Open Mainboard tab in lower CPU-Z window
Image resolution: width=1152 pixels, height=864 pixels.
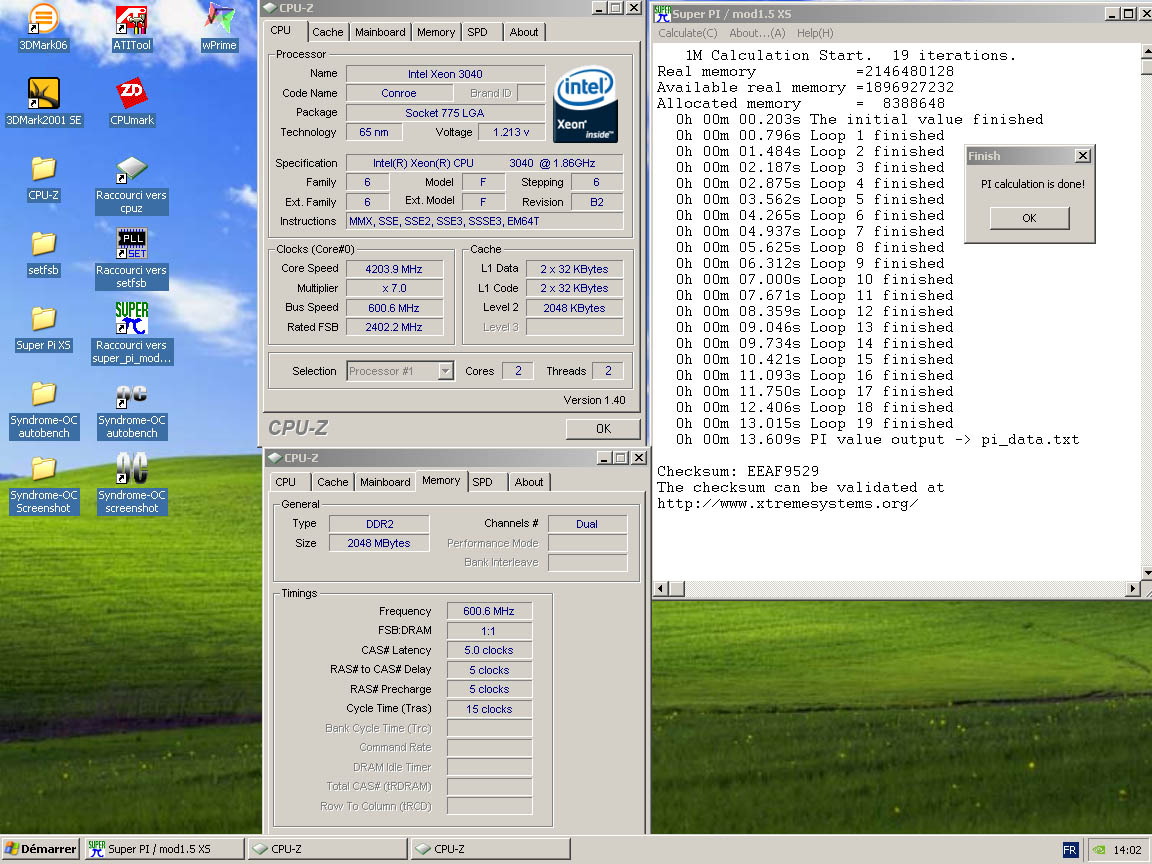(385, 482)
